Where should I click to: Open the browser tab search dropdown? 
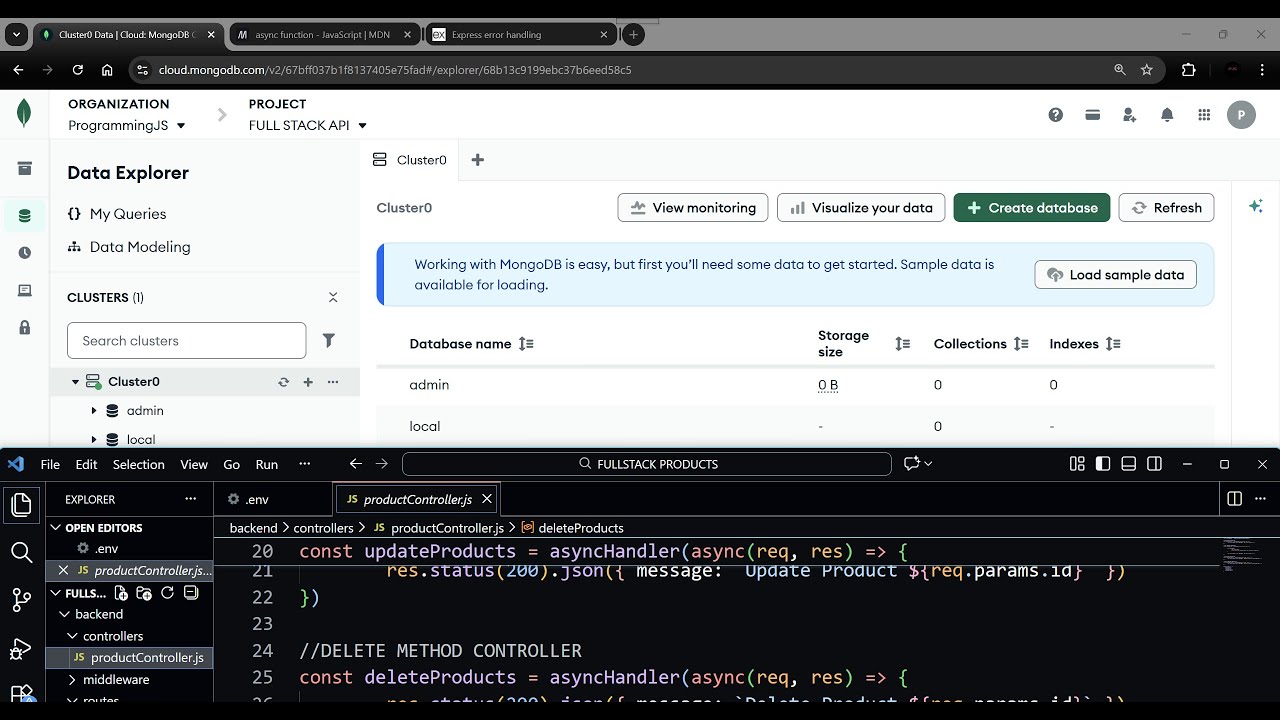pos(16,35)
